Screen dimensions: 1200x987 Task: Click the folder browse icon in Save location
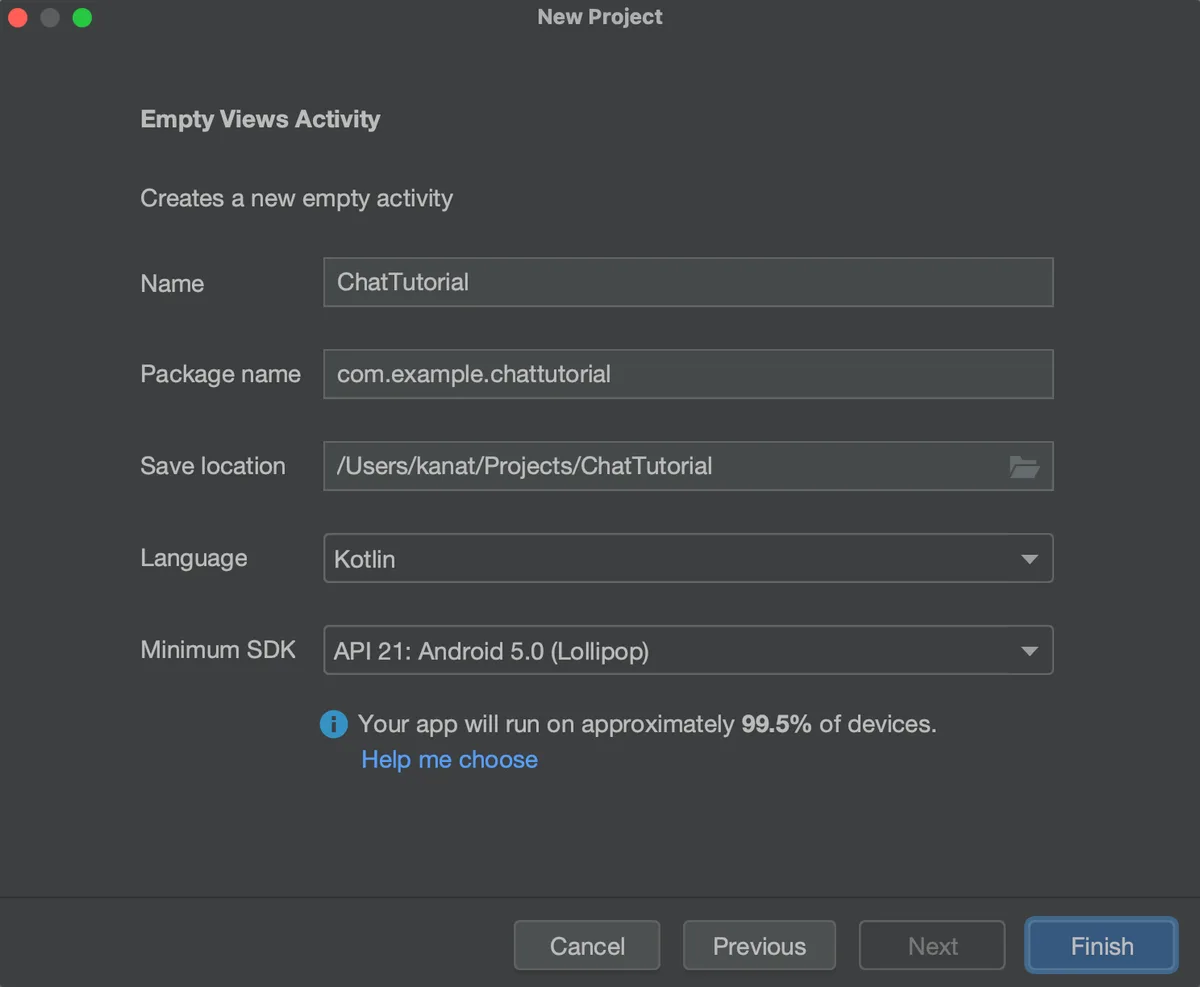(x=1024, y=466)
